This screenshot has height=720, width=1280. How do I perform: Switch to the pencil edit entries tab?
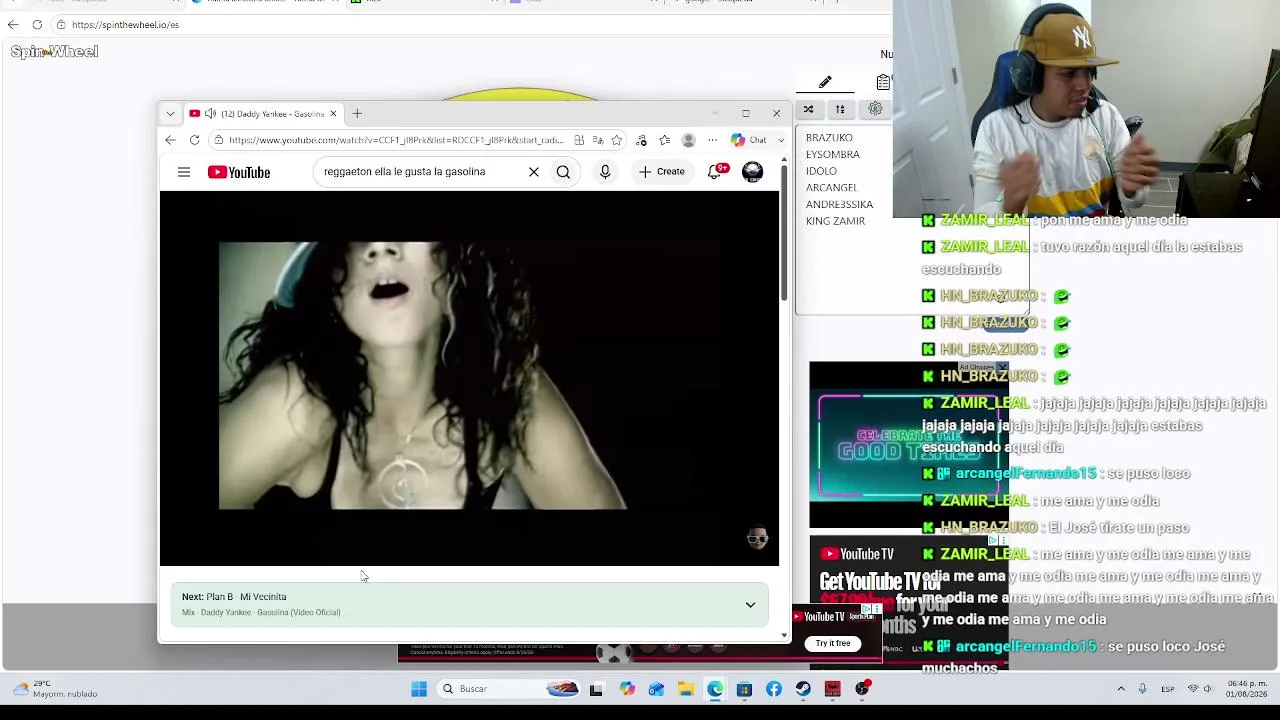[825, 82]
